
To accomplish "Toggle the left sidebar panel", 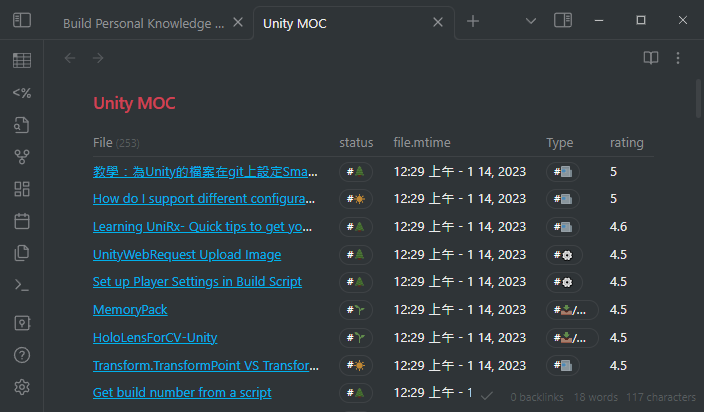I will click(x=22, y=20).
